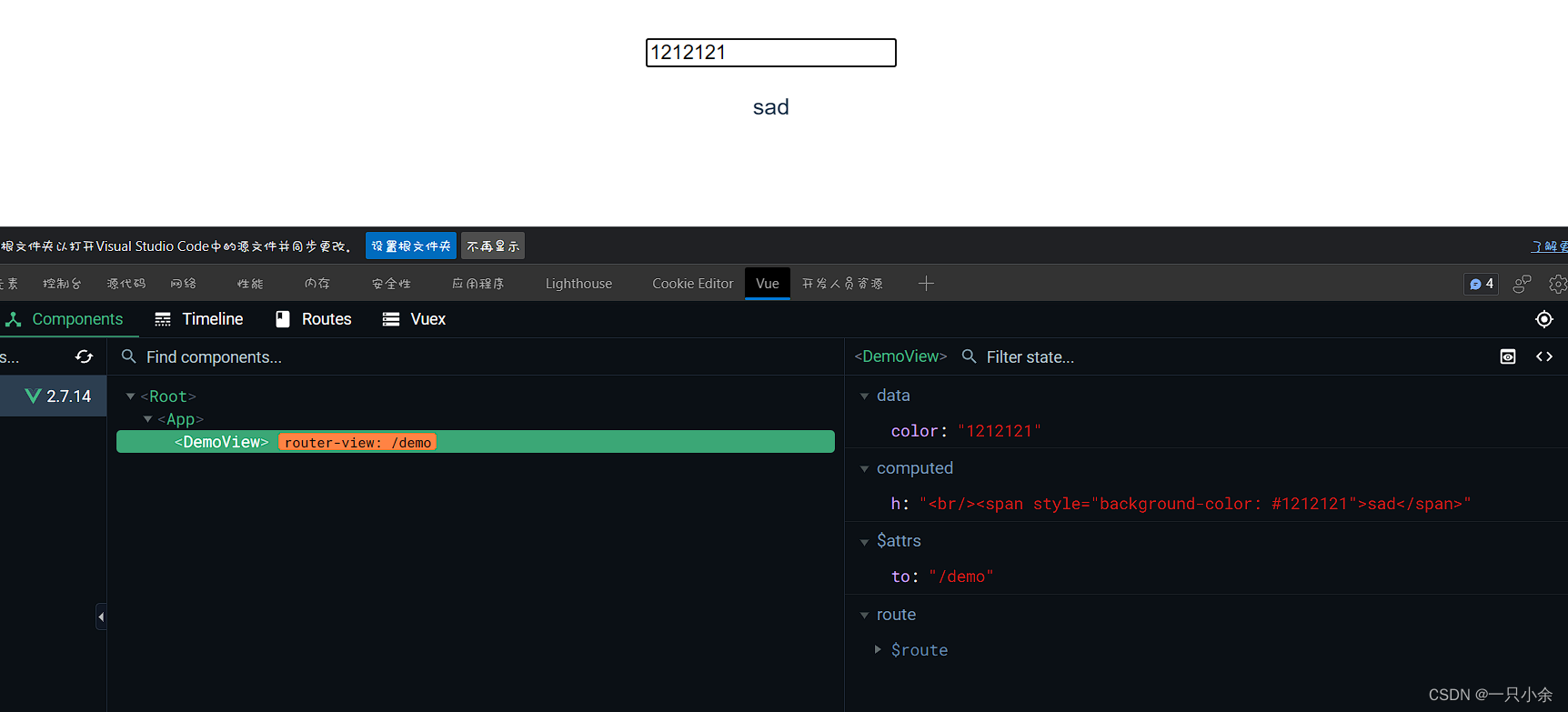Collapse the route section
The width and height of the screenshot is (1568, 712).
pos(864,616)
